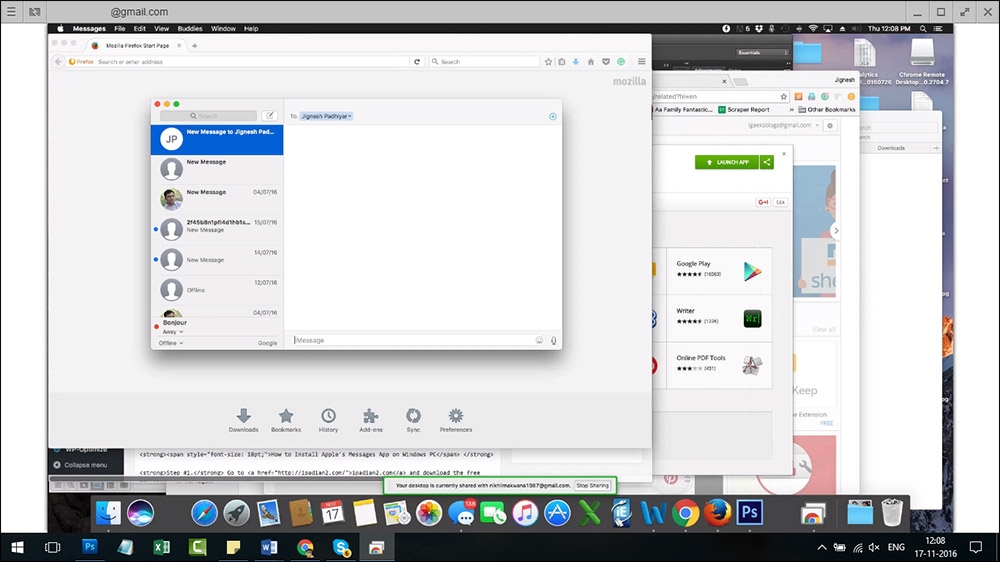Open a new Firefox tab with plus
1000x562 pixels.
(195, 46)
